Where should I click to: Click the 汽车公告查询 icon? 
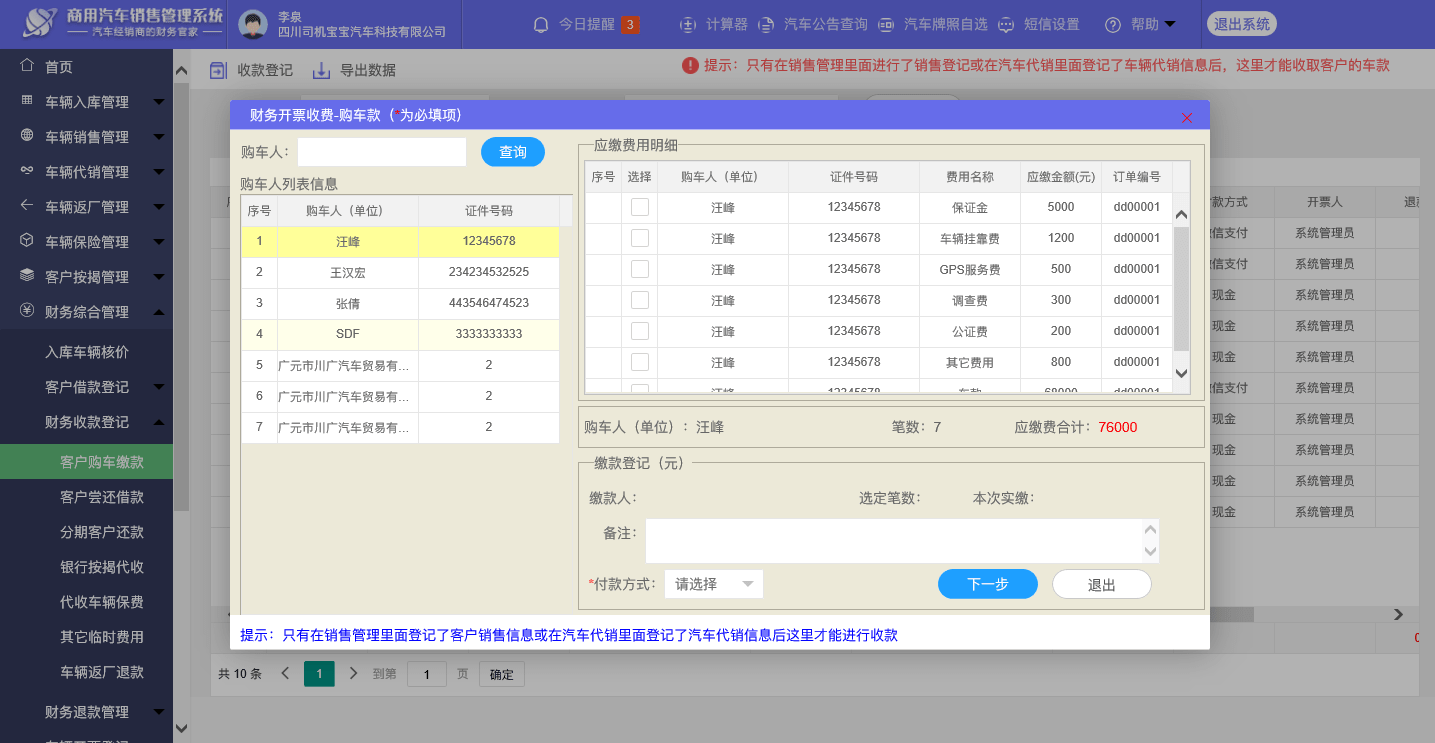click(766, 24)
